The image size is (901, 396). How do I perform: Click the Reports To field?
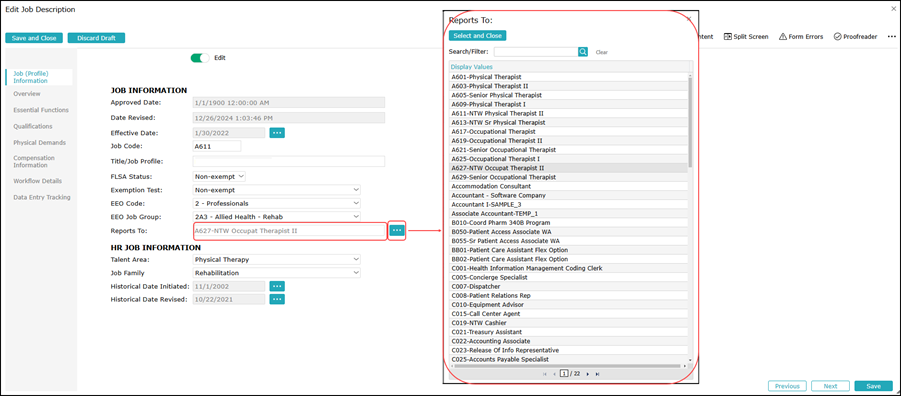(288, 230)
